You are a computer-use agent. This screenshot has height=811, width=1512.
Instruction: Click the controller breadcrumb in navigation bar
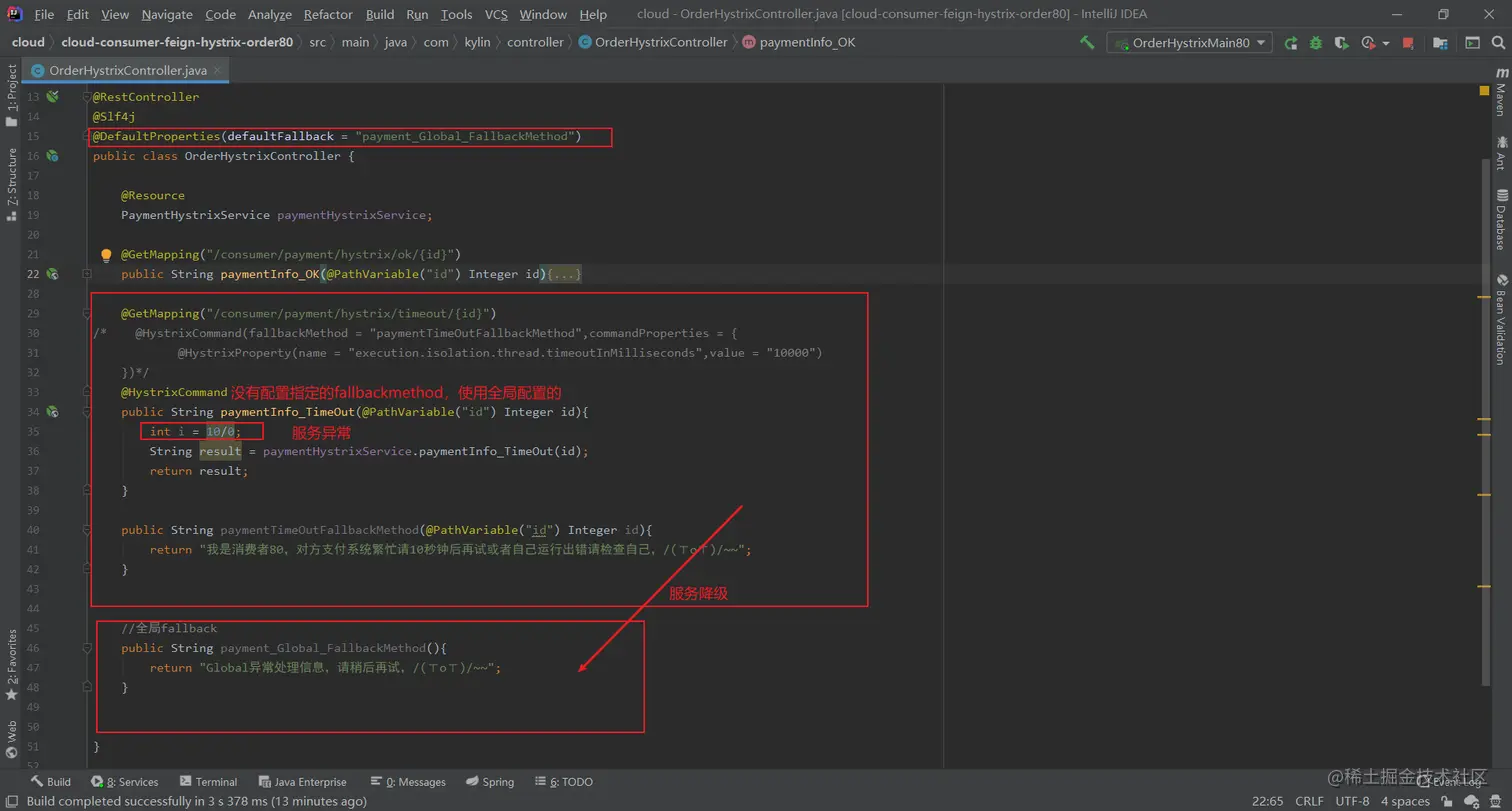pyautogui.click(x=535, y=42)
